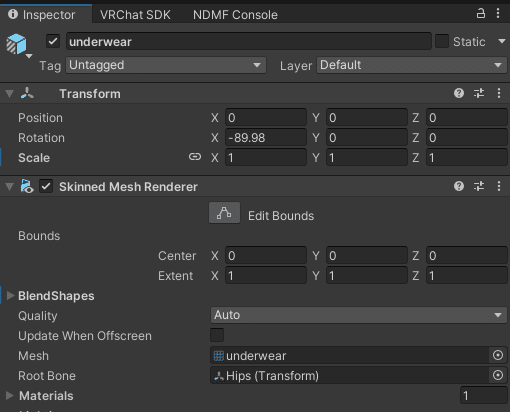Click the underwear name field

tap(249, 41)
